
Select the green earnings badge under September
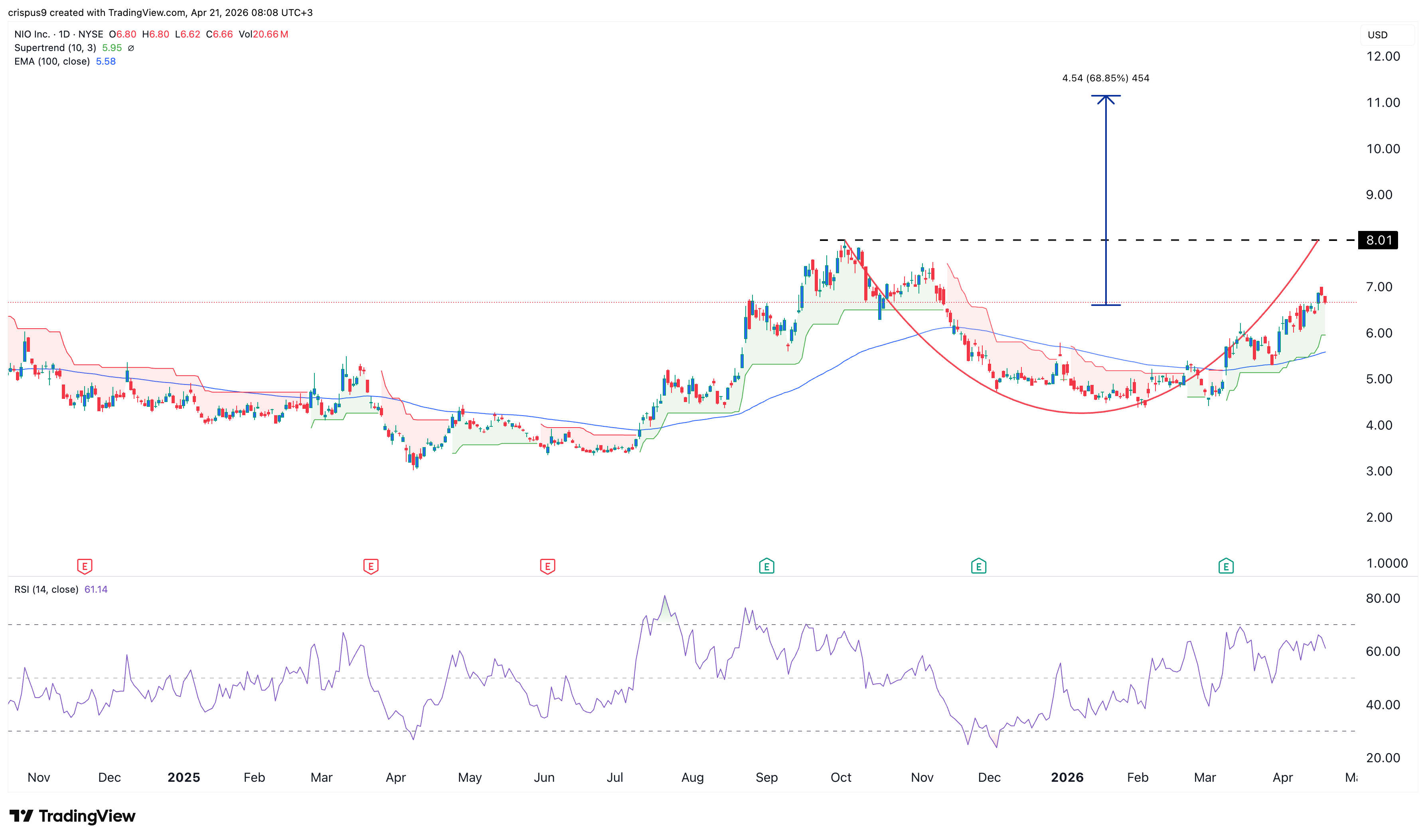[766, 566]
